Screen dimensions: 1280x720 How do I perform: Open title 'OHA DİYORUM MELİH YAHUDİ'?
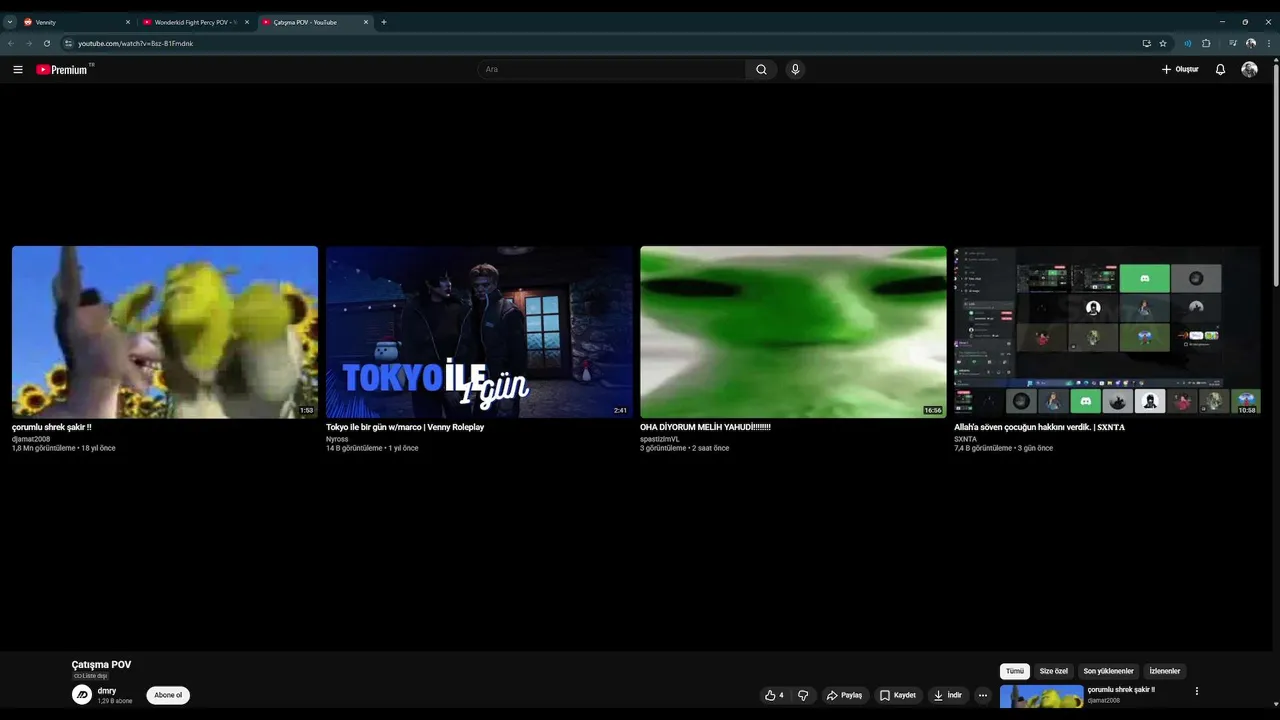pos(705,427)
